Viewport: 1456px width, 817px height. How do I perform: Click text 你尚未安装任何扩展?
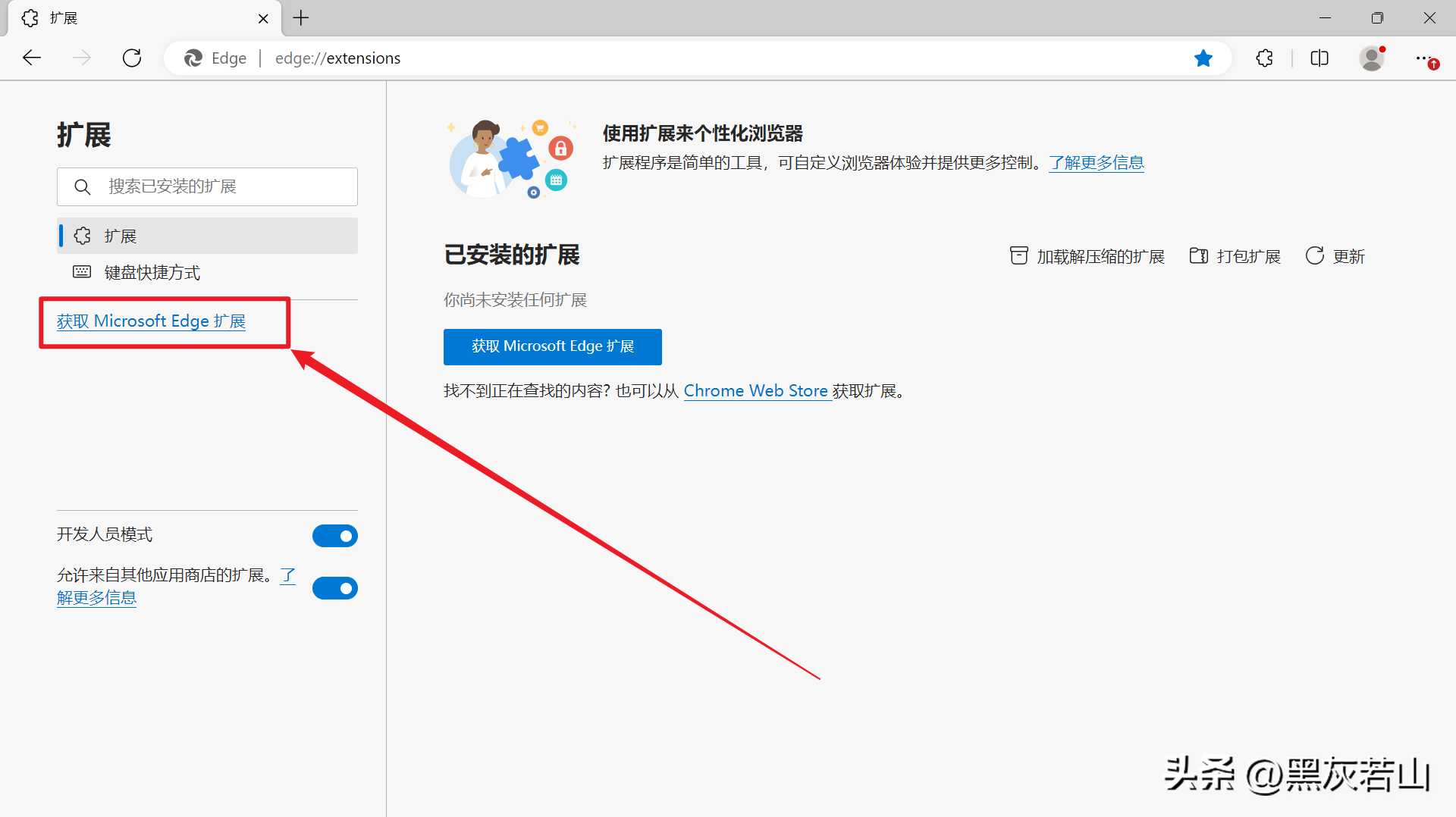click(515, 300)
